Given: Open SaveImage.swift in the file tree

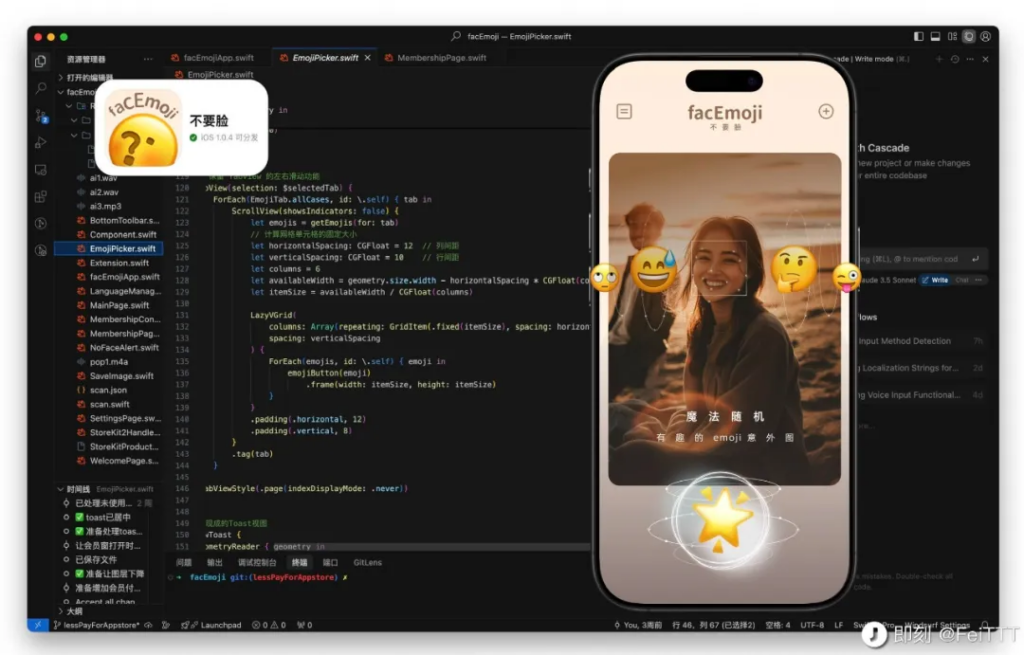Looking at the screenshot, I should point(121,375).
